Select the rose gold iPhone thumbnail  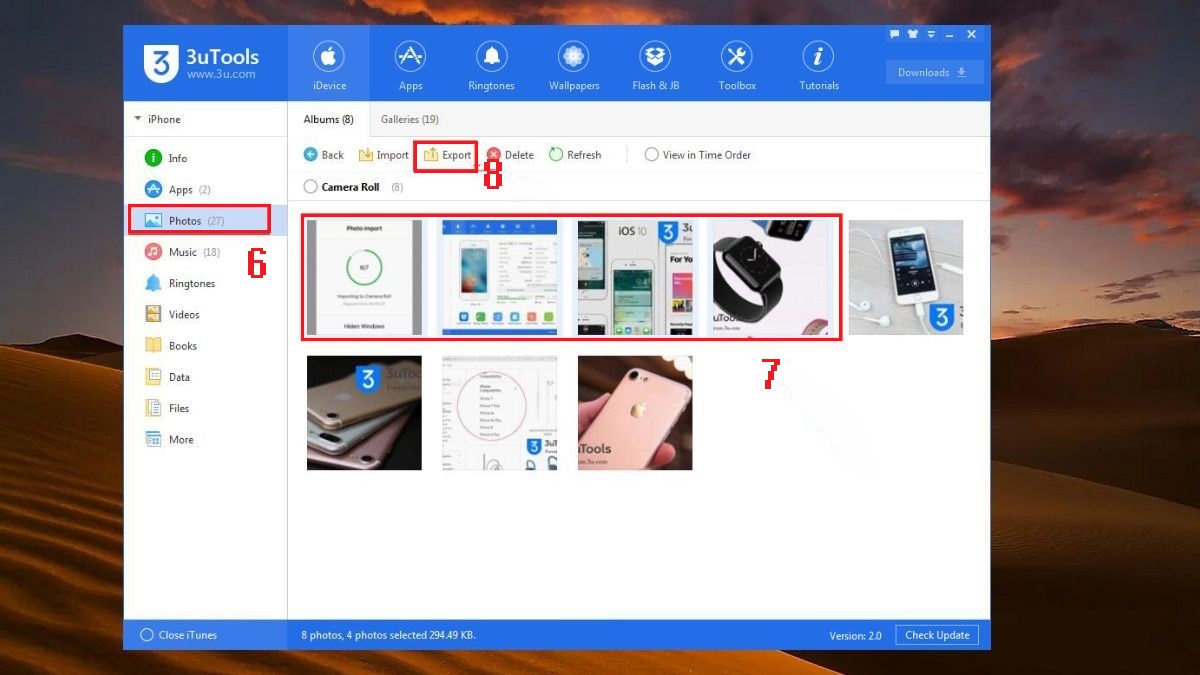coord(635,413)
